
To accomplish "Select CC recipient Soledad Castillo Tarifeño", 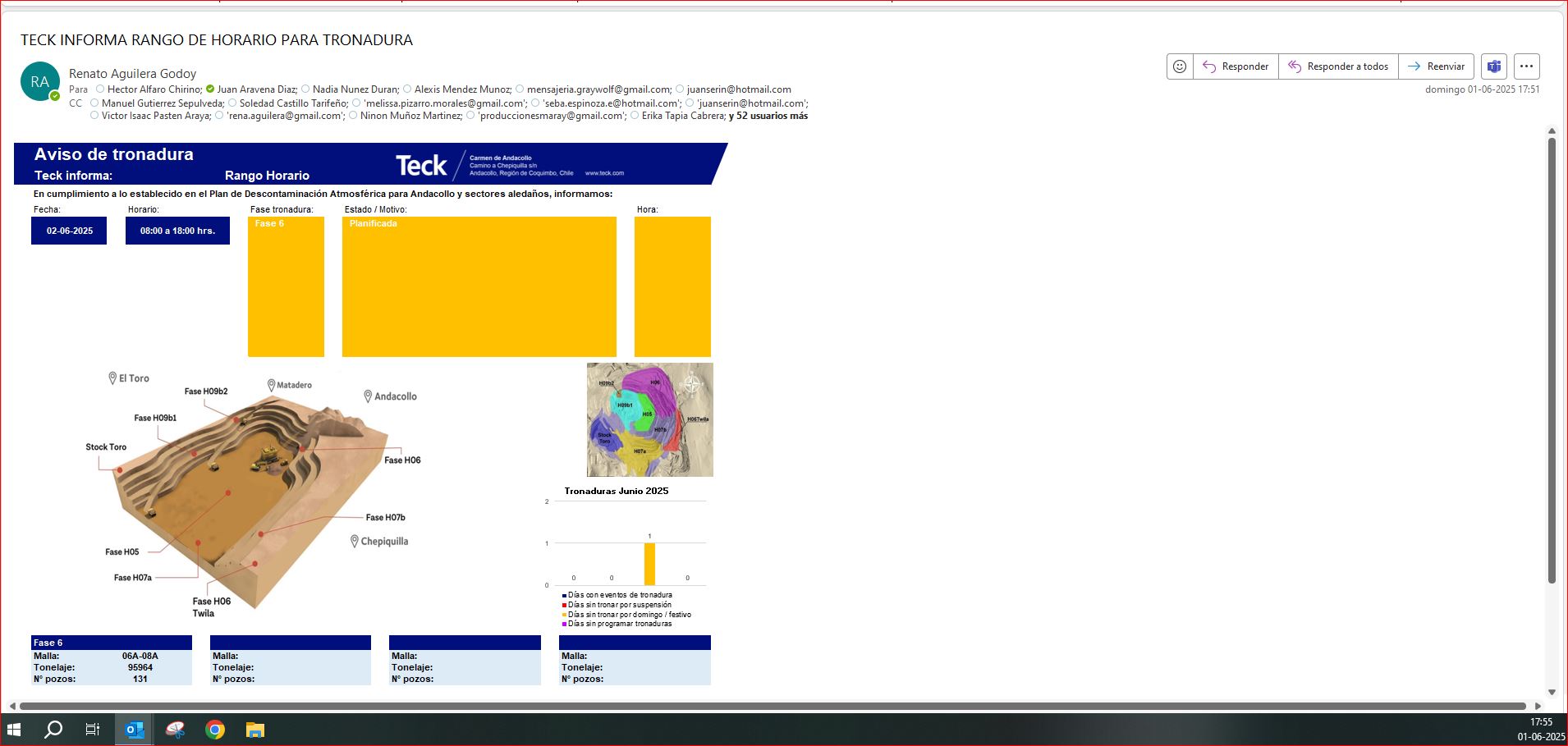I will [x=293, y=103].
